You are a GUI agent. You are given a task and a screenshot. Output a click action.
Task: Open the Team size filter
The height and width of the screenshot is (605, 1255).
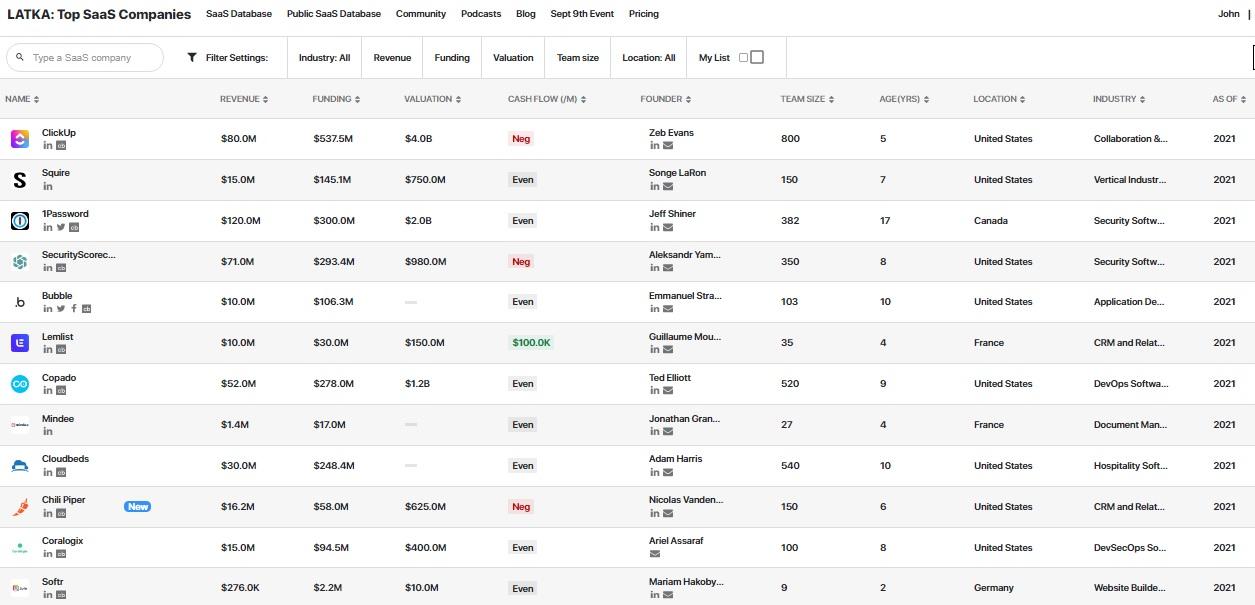578,58
